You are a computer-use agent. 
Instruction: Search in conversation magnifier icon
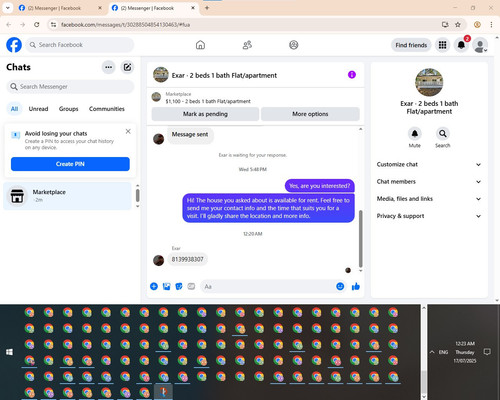443,134
